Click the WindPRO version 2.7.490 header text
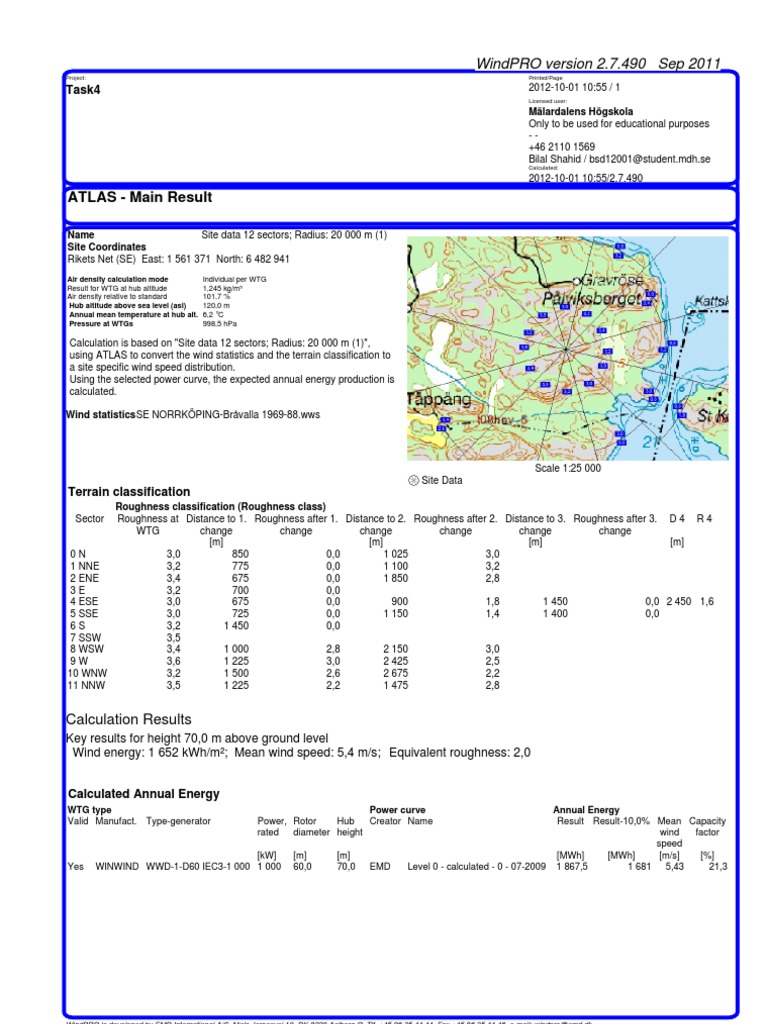 click(598, 63)
